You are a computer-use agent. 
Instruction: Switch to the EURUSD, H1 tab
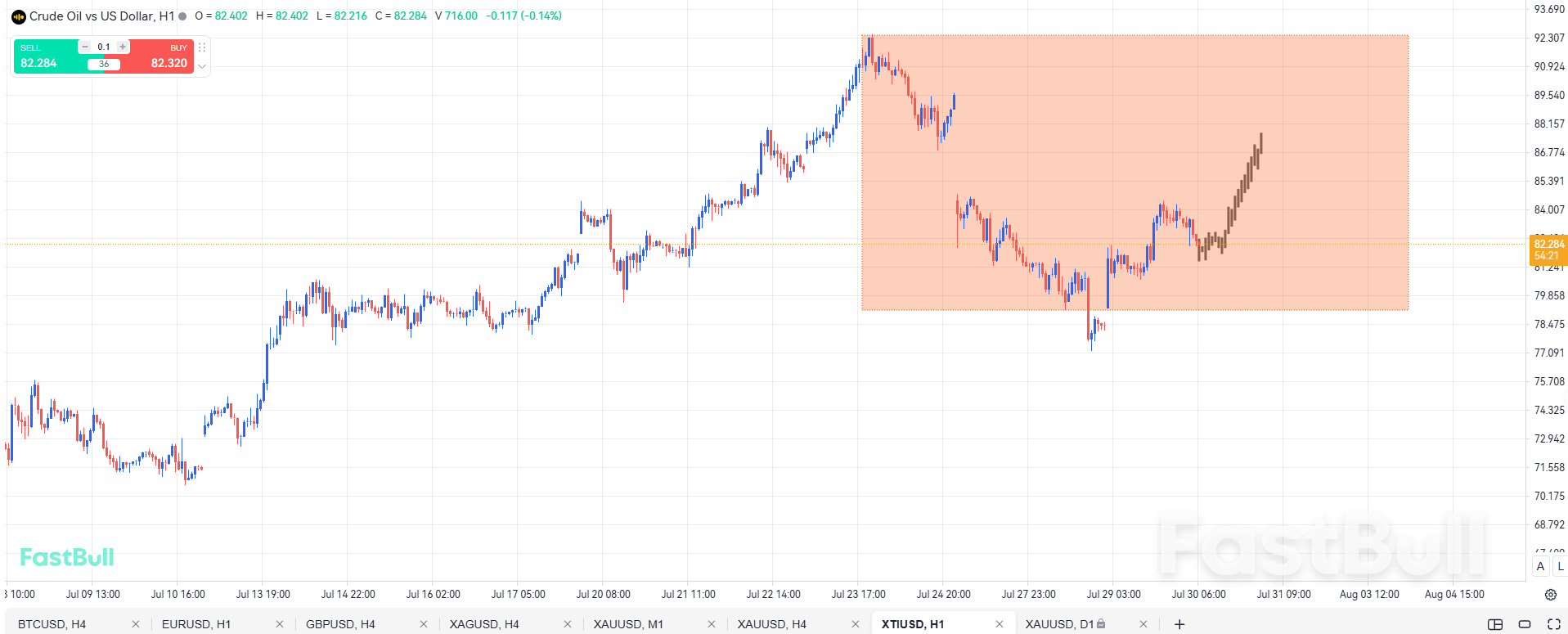point(196,624)
